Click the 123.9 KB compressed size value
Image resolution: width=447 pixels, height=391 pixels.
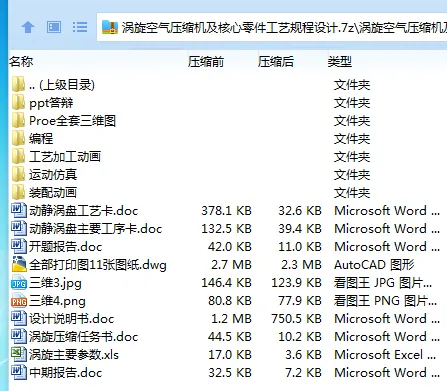[x=296, y=283]
